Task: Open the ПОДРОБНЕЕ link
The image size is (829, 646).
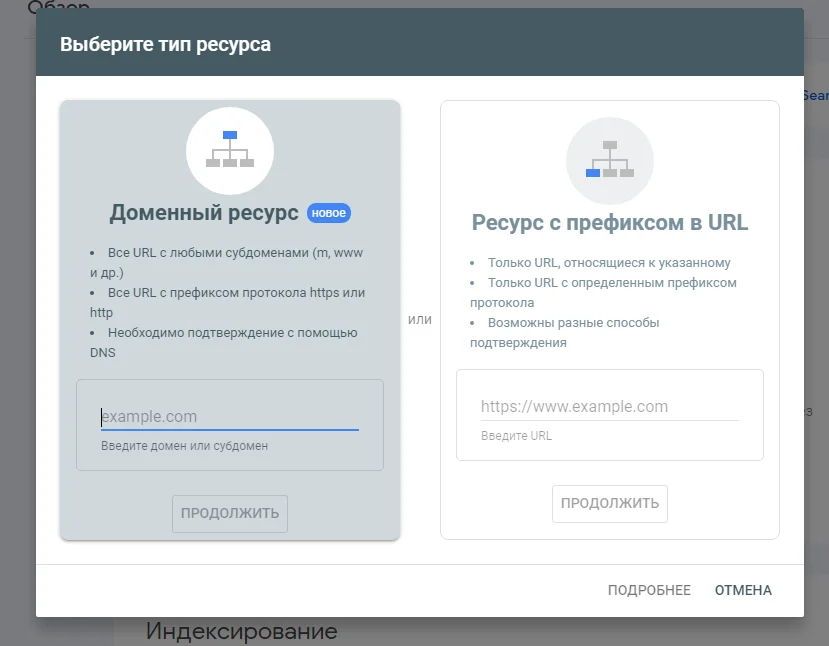Action: pyautogui.click(x=649, y=590)
